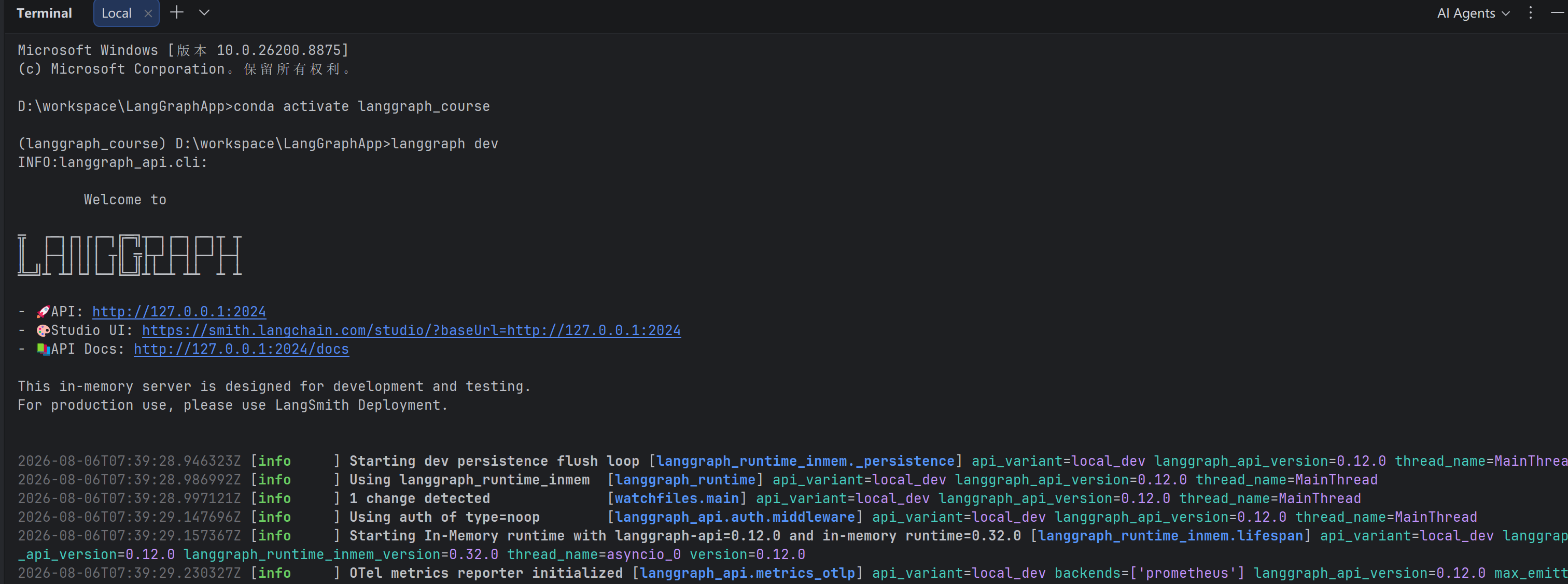The image size is (1568, 584).
Task: Click the Terminal panel title
Action: (44, 13)
